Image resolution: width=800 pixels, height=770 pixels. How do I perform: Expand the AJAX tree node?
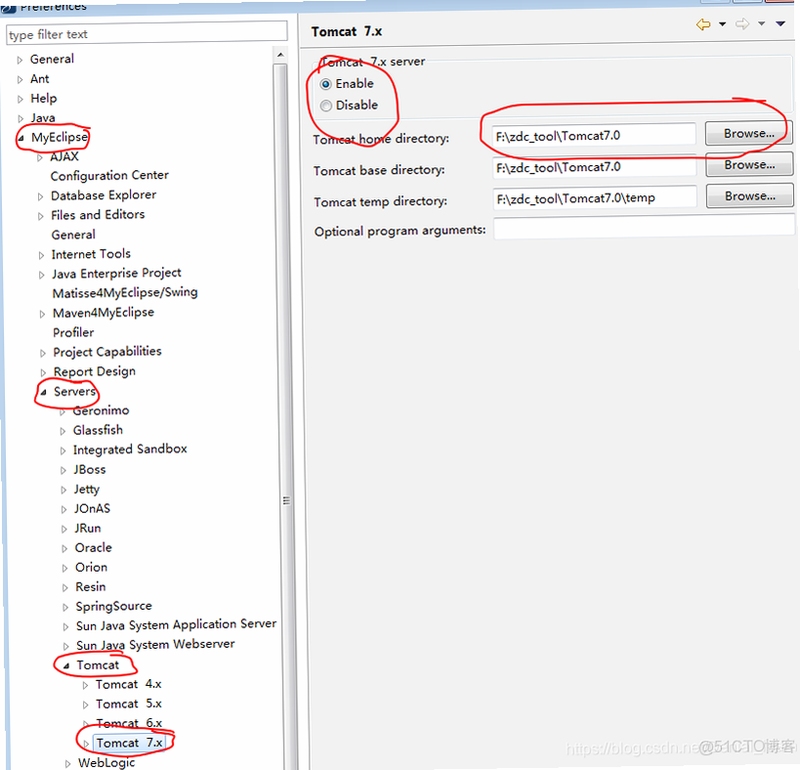tap(39, 158)
